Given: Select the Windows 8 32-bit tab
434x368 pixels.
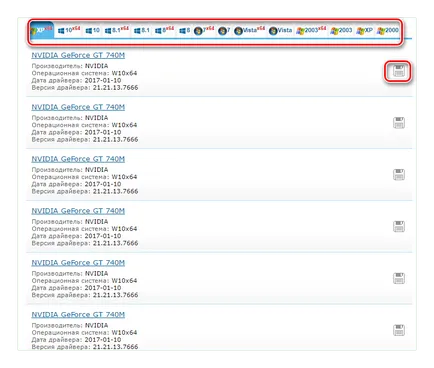Looking at the screenshot, I should [x=185, y=30].
